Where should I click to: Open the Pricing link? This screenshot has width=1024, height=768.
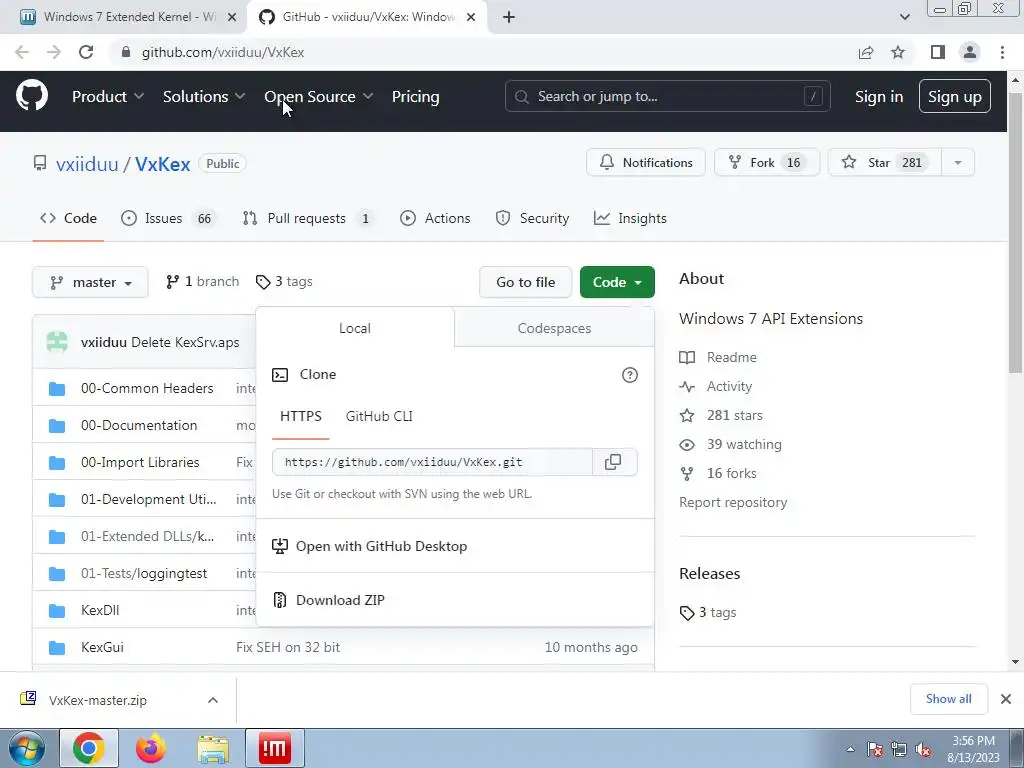coord(415,97)
